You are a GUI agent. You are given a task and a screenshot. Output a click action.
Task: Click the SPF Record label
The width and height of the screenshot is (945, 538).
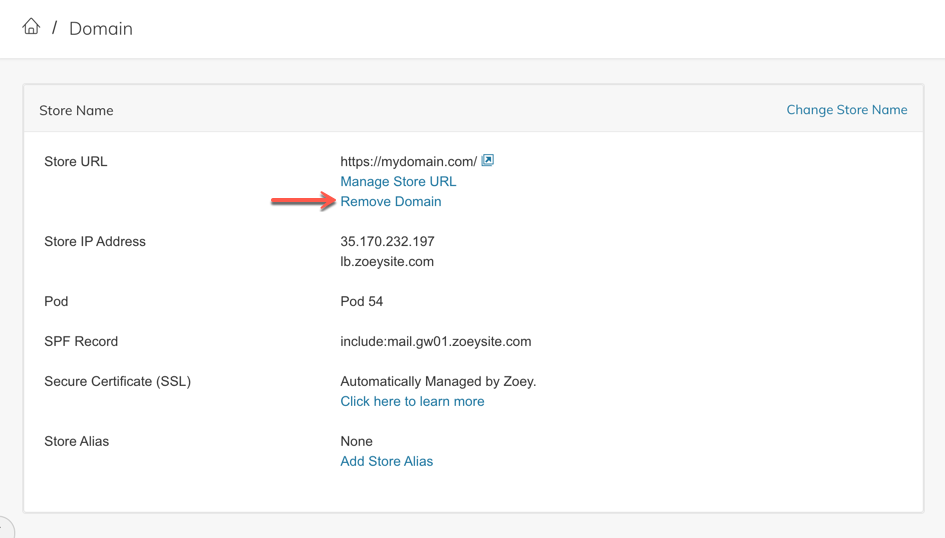click(x=81, y=342)
